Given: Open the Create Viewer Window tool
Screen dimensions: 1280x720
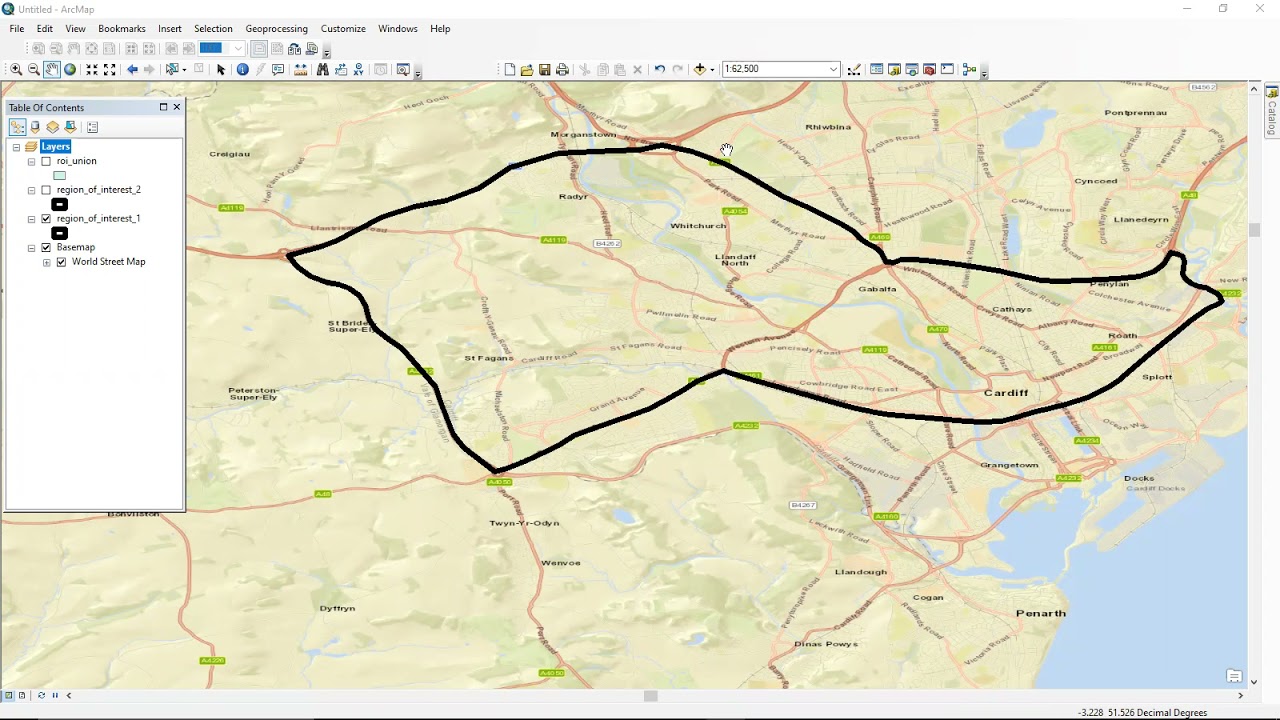Looking at the screenshot, I should [x=403, y=69].
